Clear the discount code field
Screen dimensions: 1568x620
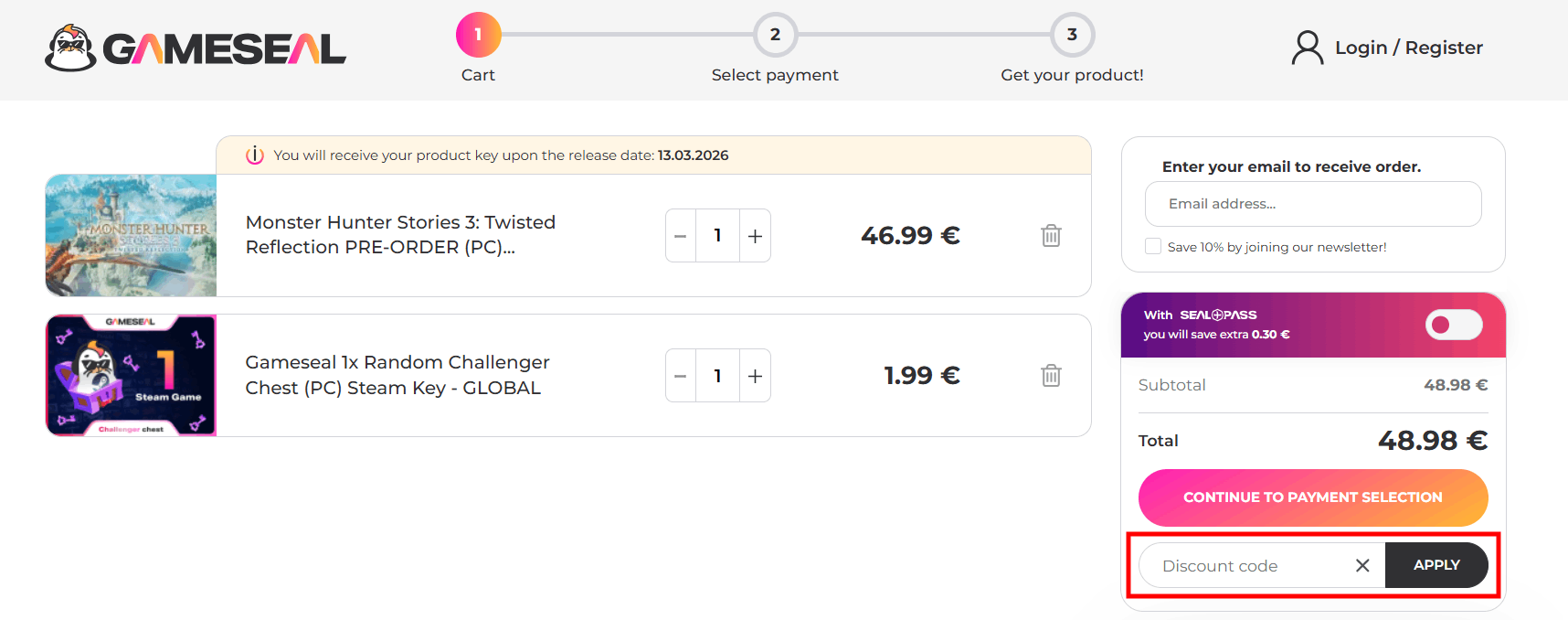click(1362, 565)
